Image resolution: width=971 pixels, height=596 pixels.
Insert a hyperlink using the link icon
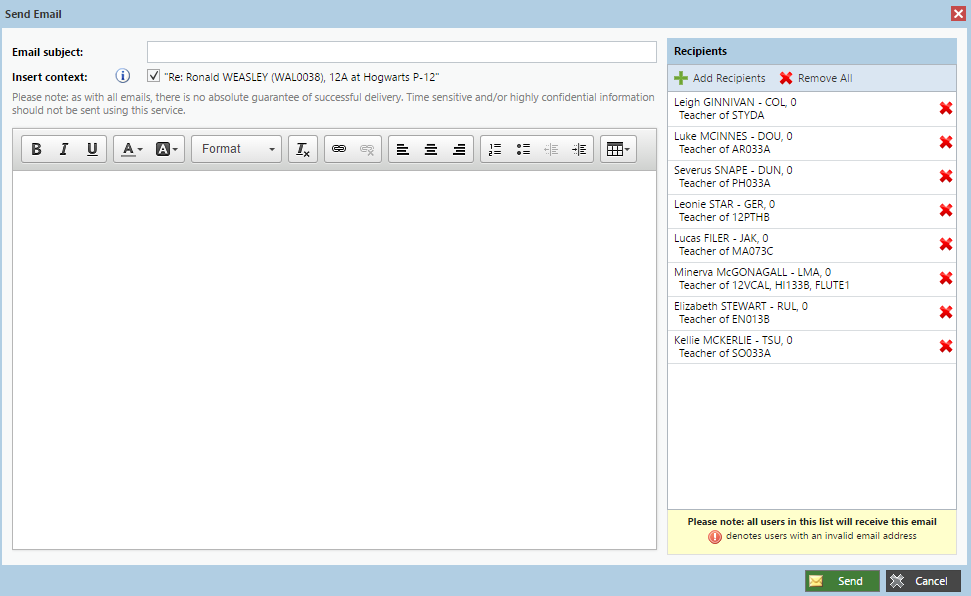(x=339, y=149)
